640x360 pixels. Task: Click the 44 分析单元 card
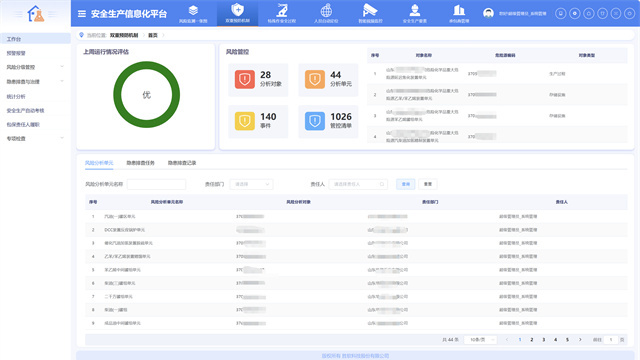pos(328,80)
